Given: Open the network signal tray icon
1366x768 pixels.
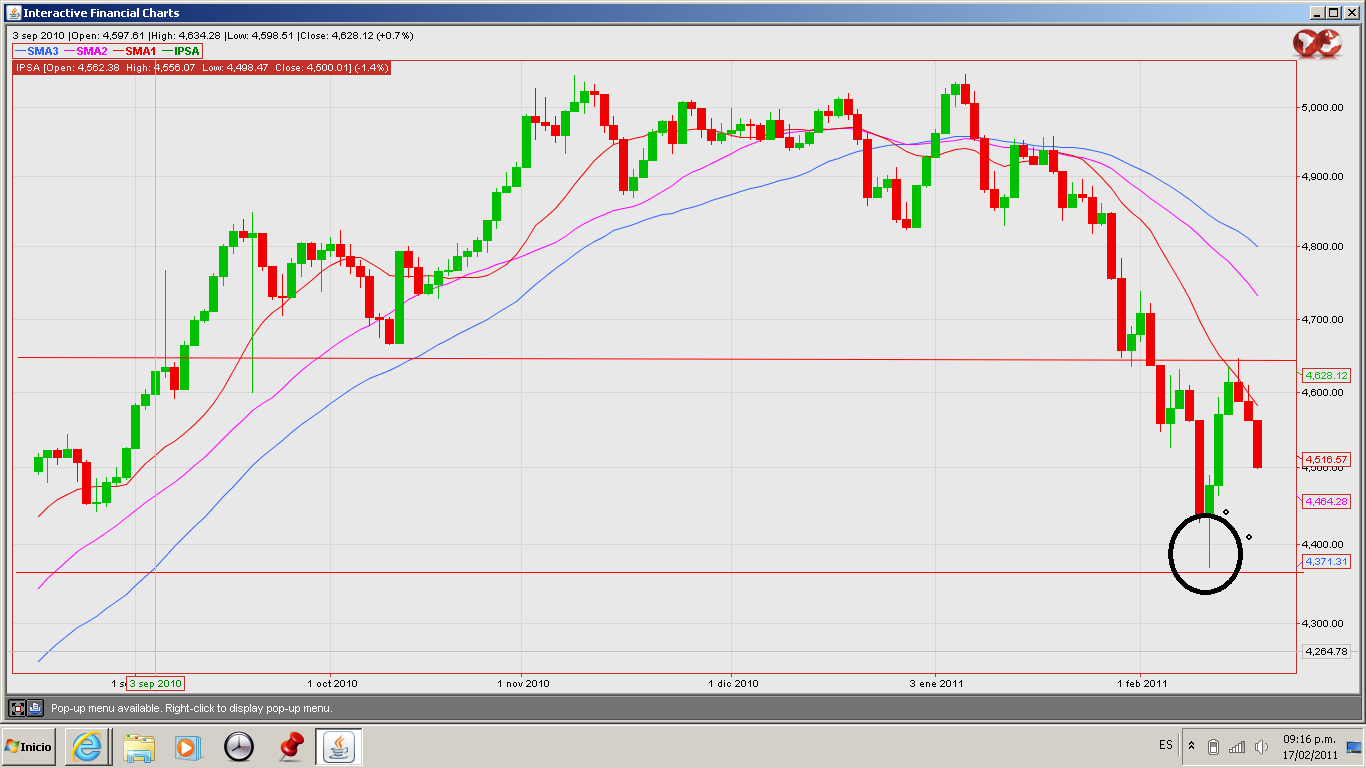Looking at the screenshot, I should coord(1237,746).
